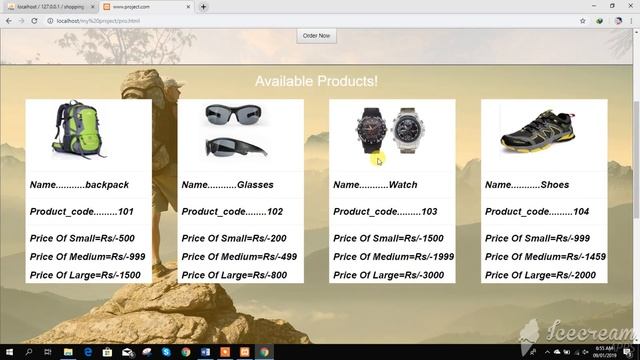Click Product_code 104 text
The height and width of the screenshot is (360, 640).
click(x=537, y=212)
